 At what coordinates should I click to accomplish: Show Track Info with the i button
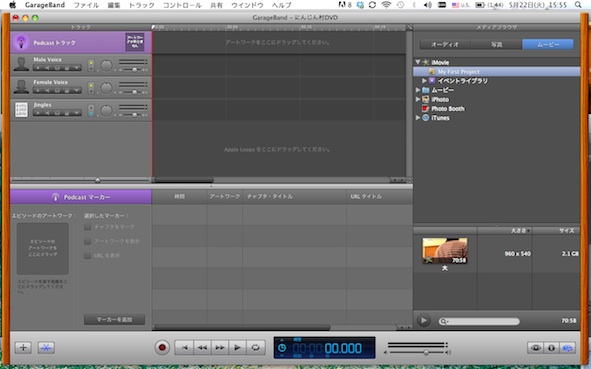[x=551, y=348]
